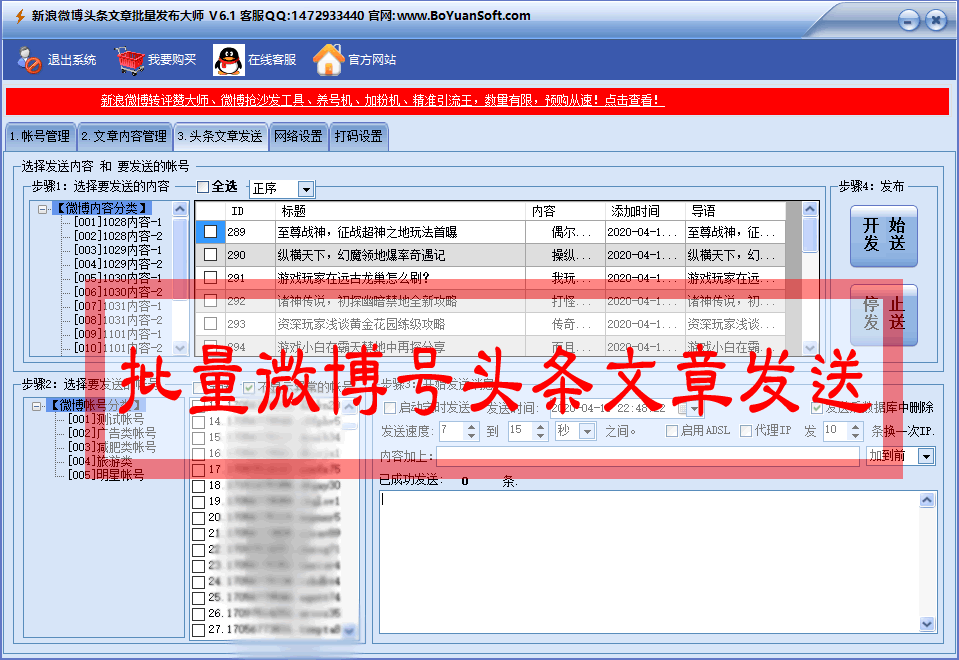Click the shopping cart purchase icon
The width and height of the screenshot is (959, 660).
(x=130, y=60)
